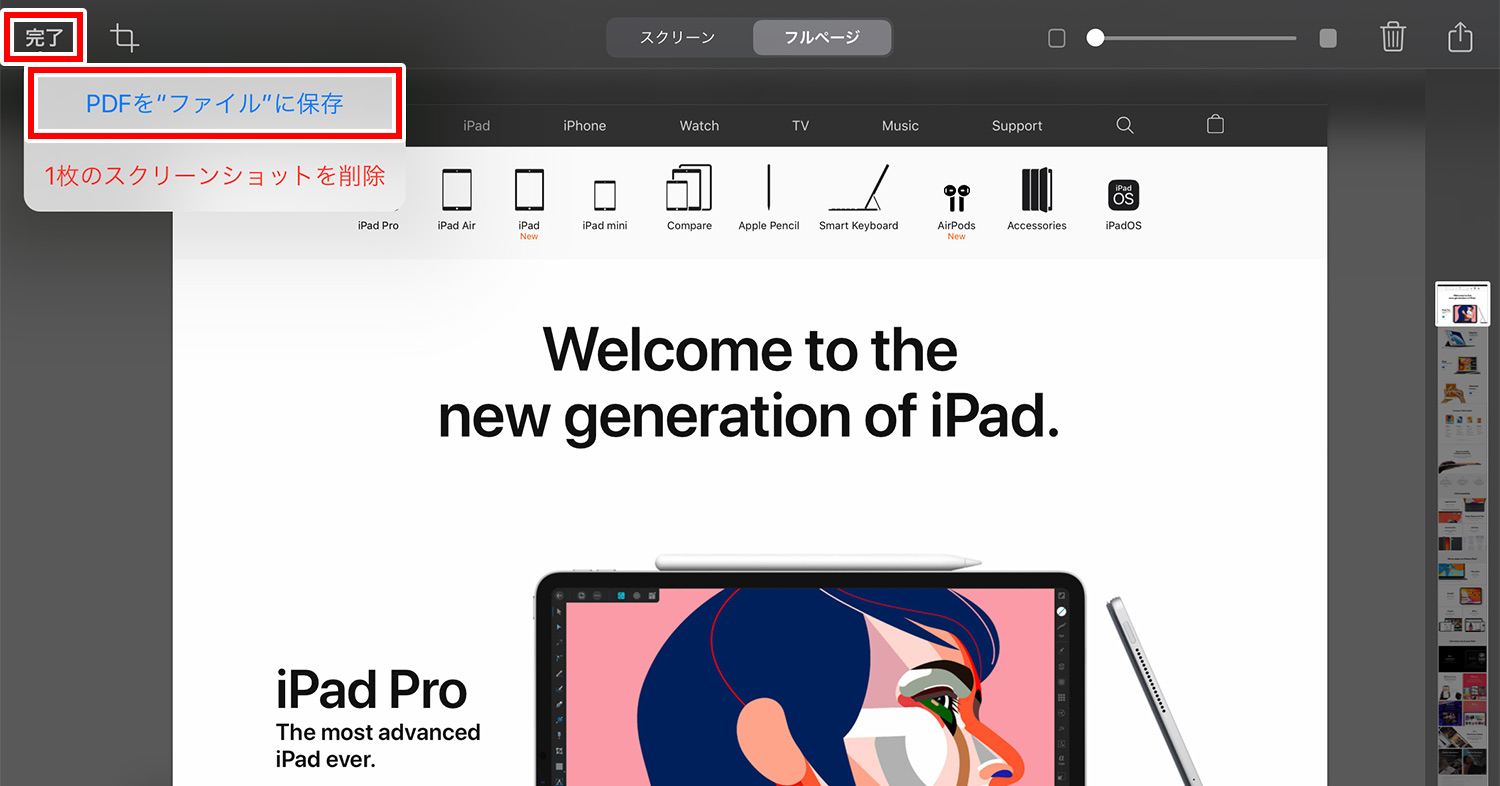Screen dimensions: 1500x786
Task: Switch to the スクリーン tab
Action: [x=678, y=38]
